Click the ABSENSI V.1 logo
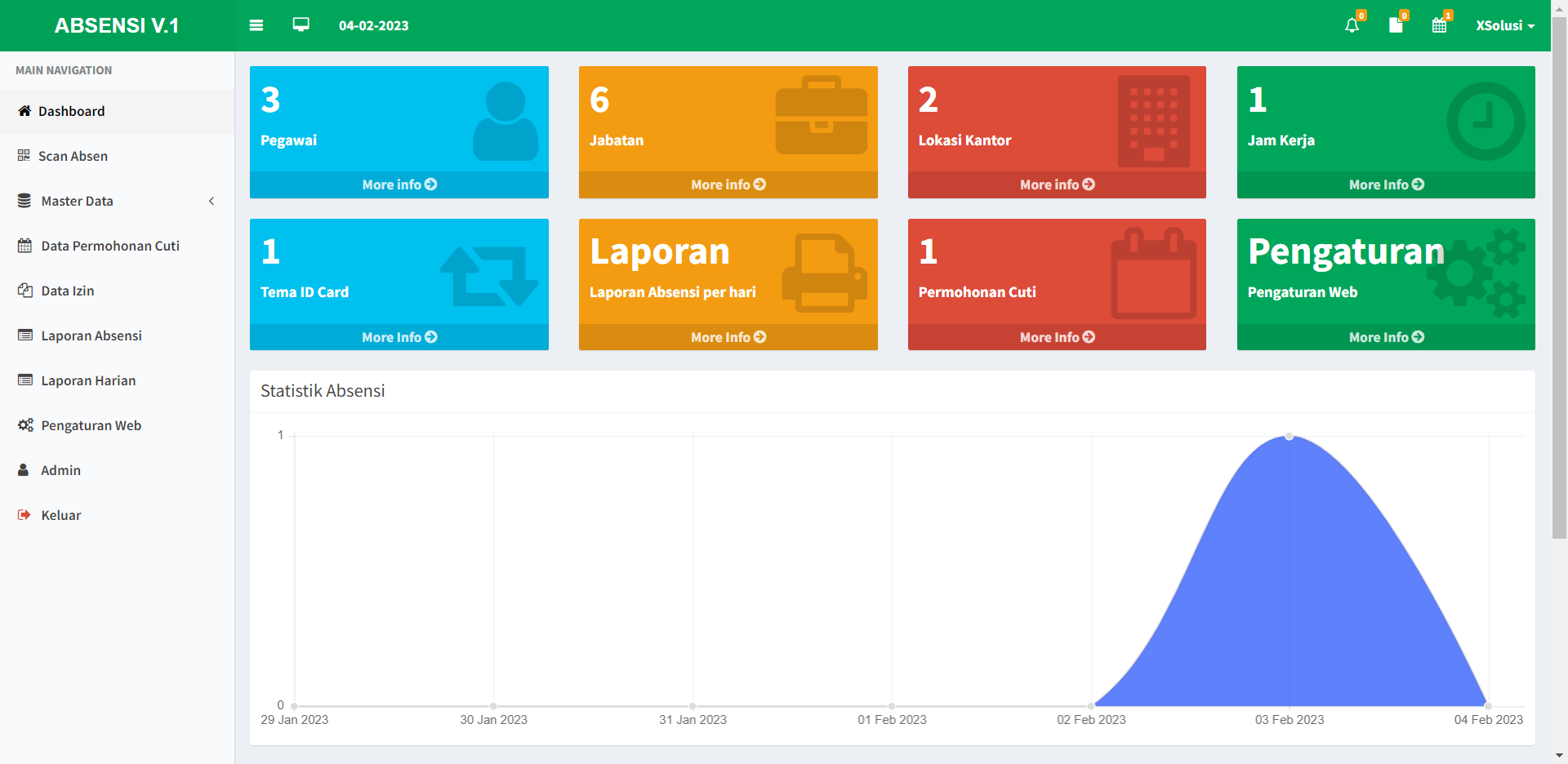The image size is (1568, 764). 117,25
